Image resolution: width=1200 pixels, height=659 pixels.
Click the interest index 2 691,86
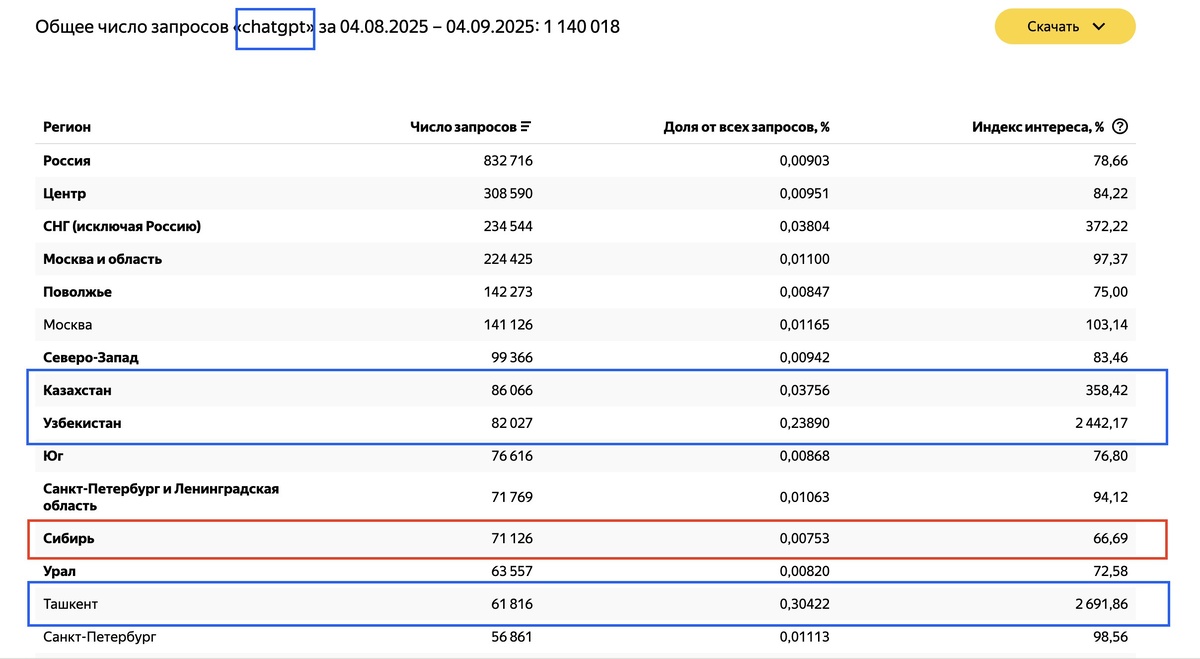coord(1100,604)
